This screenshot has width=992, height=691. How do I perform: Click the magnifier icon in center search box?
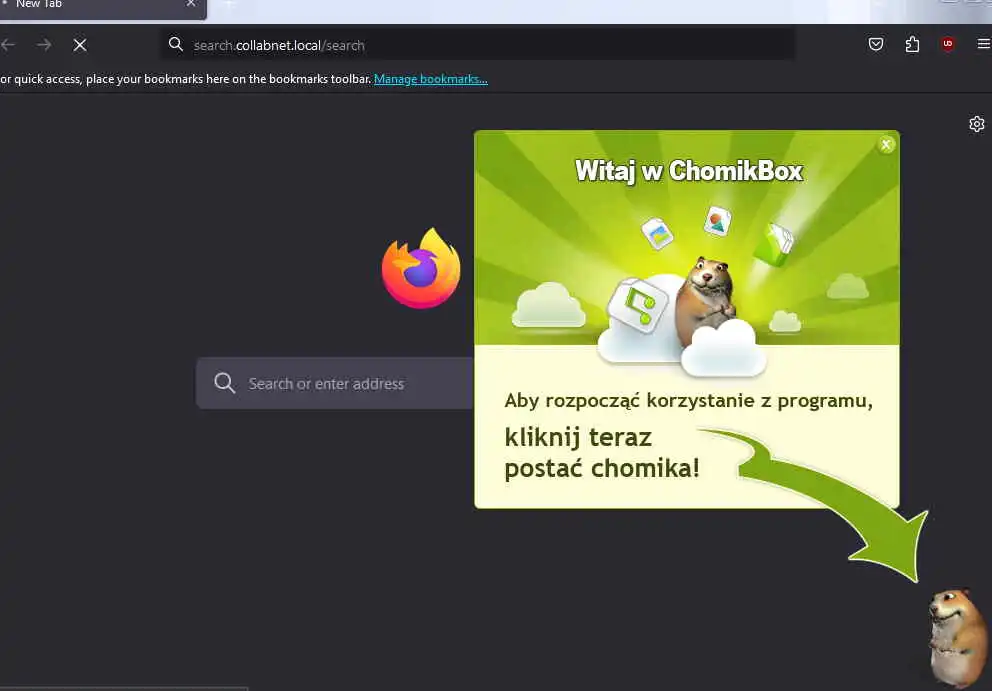click(225, 383)
